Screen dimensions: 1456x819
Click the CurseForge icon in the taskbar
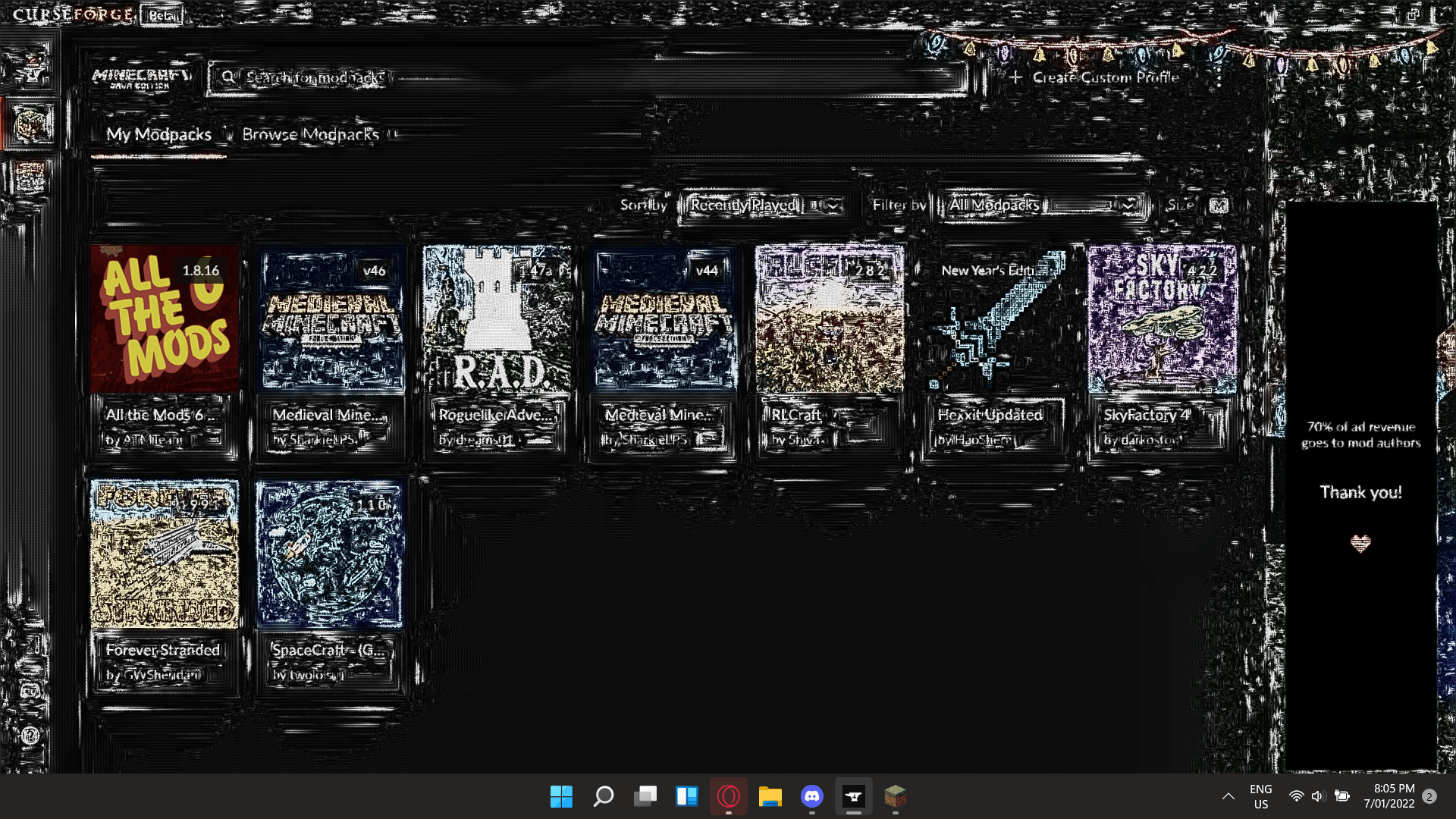[853, 796]
